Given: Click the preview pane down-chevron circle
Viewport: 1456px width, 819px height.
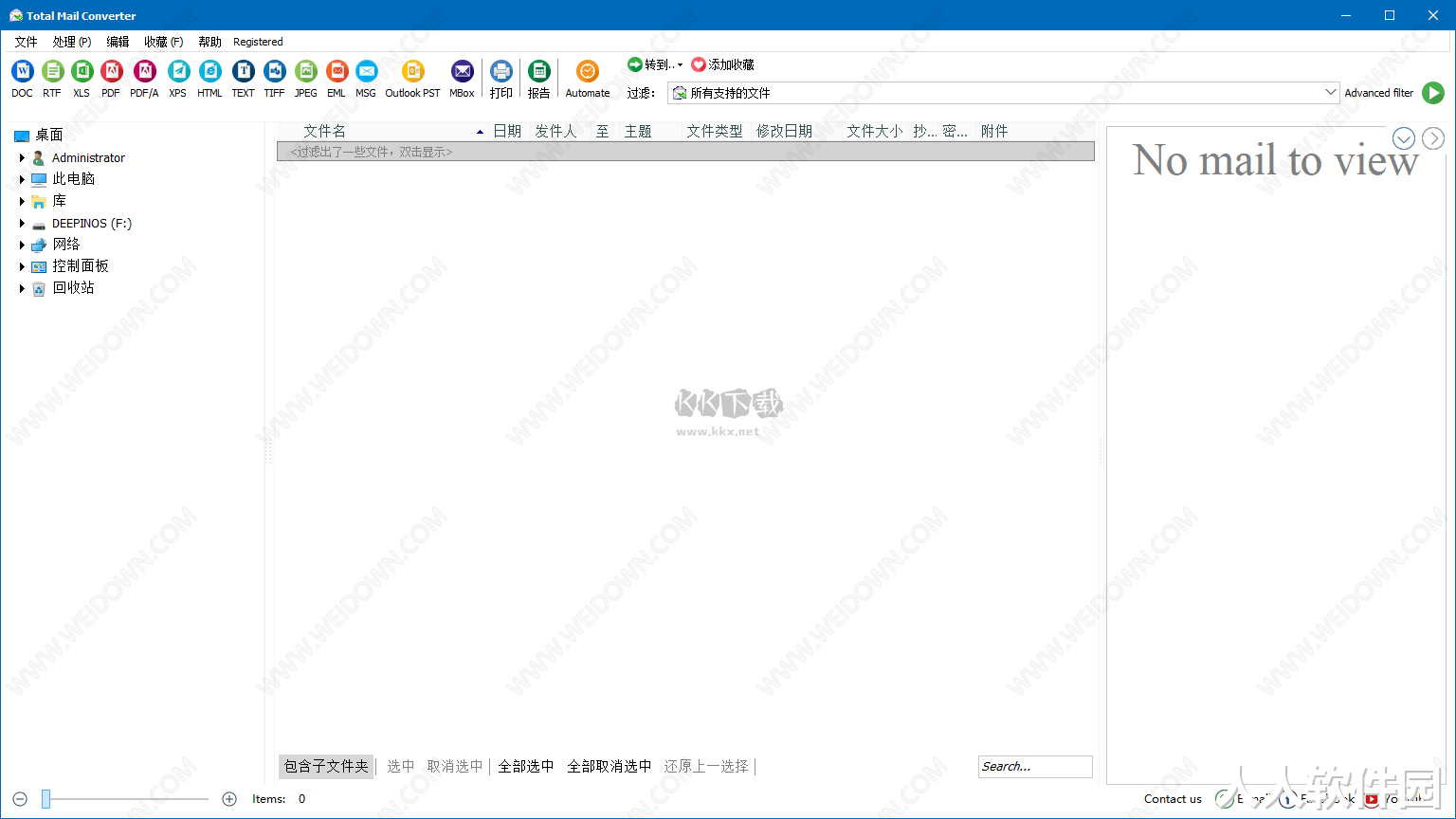Looking at the screenshot, I should click(x=1404, y=138).
